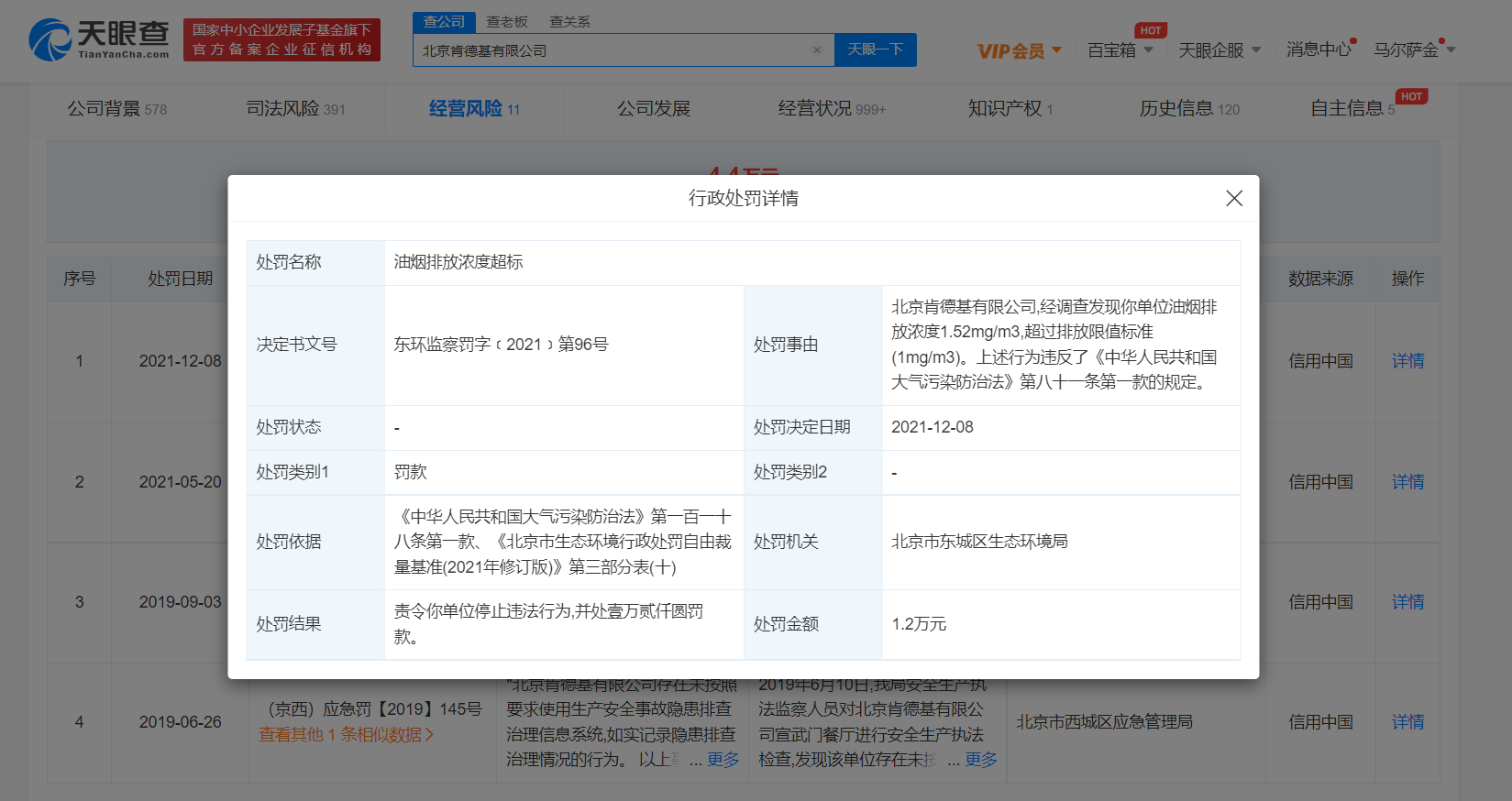The image size is (1512, 801).
Task: Expand 更多 in the 处罚结果 cell of row 4
Action: point(980,760)
